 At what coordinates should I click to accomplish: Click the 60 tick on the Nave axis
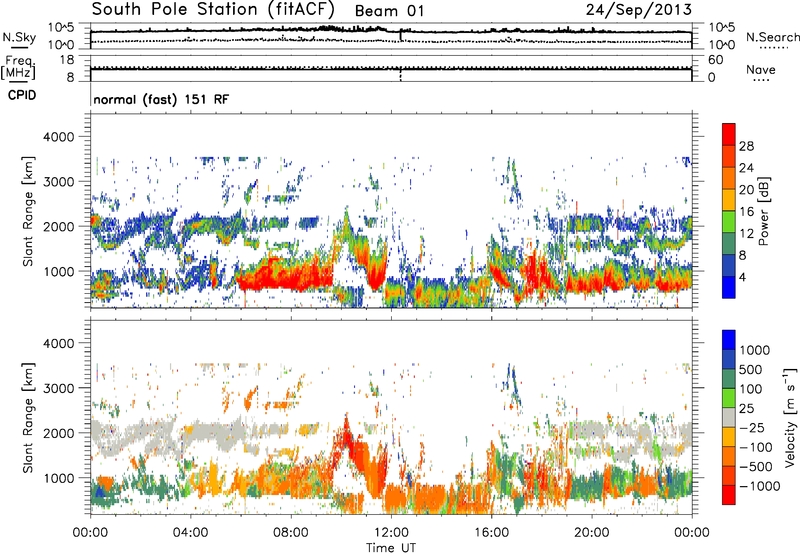pos(715,60)
